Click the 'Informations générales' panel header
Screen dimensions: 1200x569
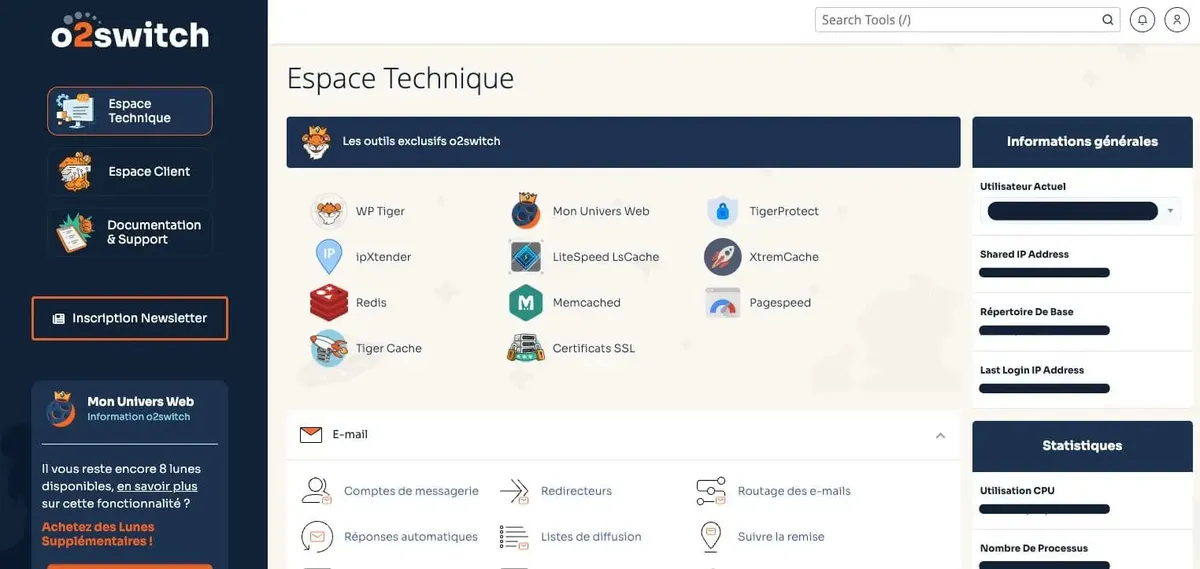click(x=1082, y=142)
